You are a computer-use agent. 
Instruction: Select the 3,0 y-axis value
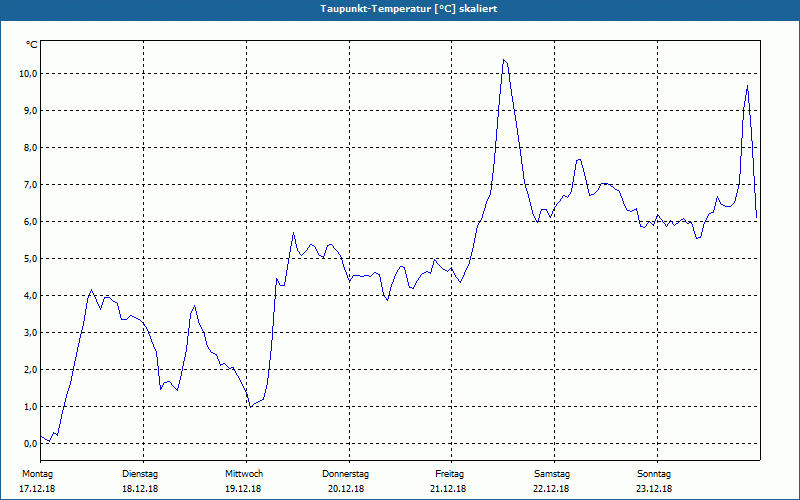pos(30,333)
